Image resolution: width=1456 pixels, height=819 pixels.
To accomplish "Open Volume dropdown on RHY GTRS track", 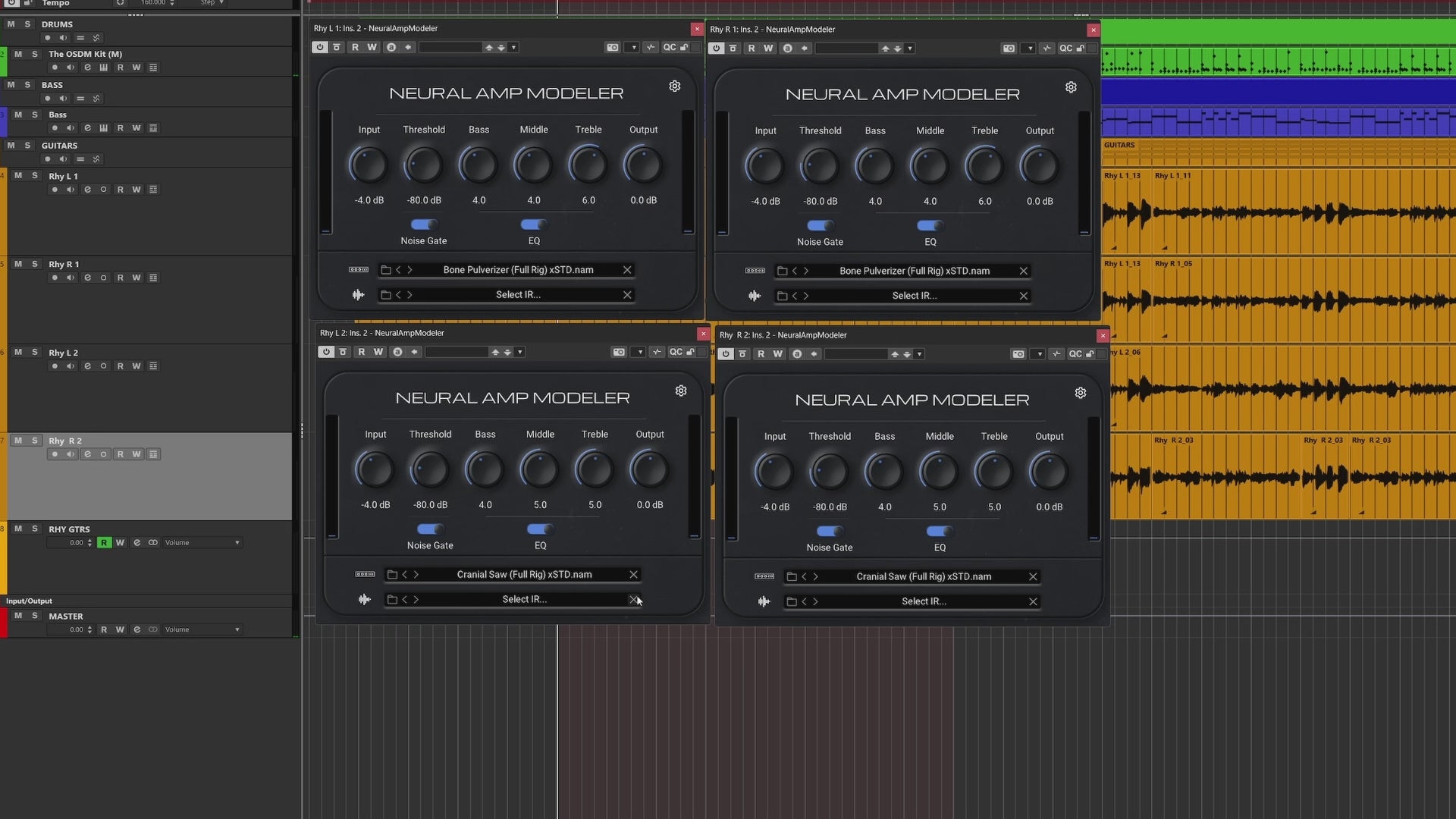I will (x=202, y=543).
